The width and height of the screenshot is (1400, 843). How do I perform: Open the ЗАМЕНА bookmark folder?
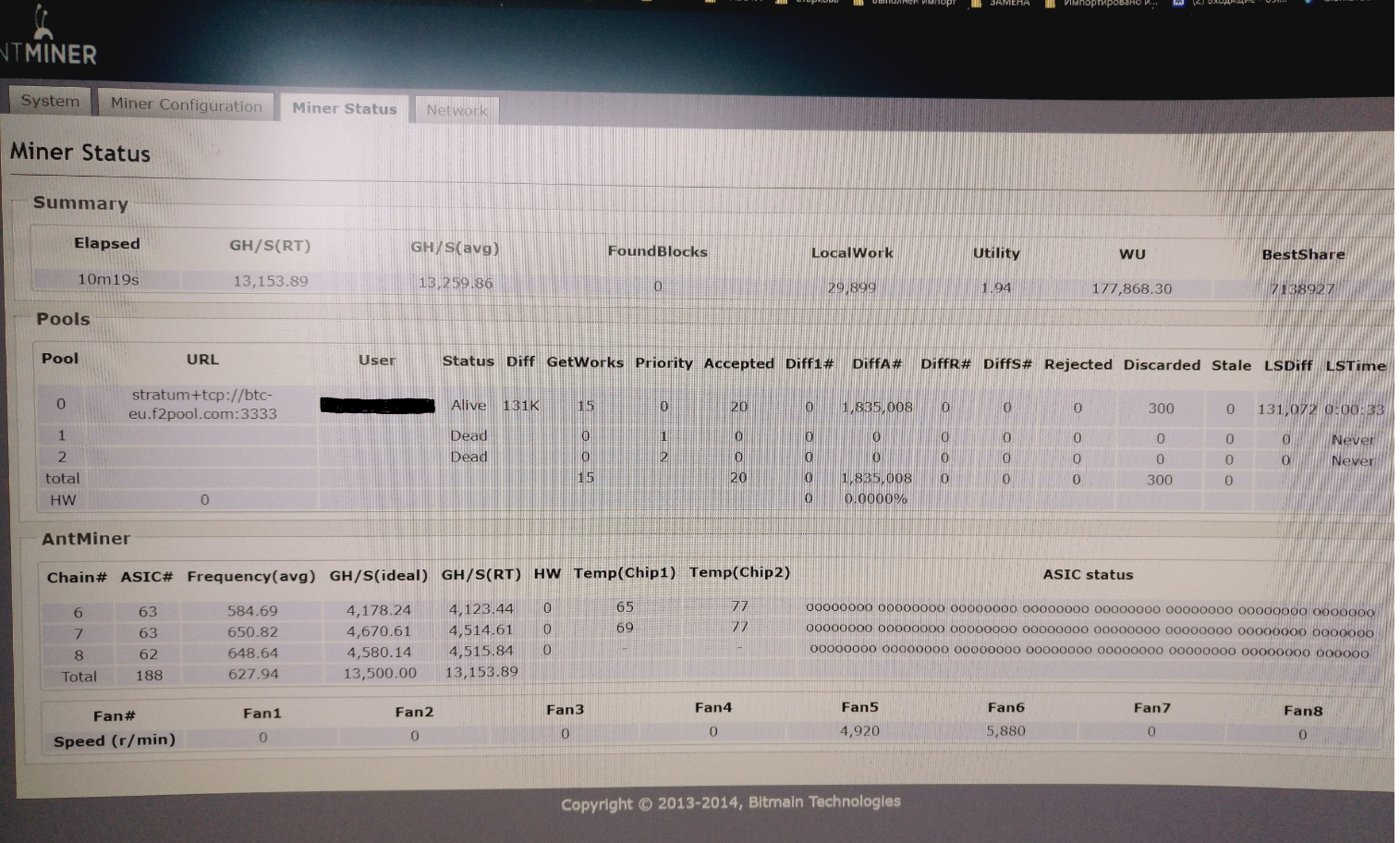tap(1000, 4)
